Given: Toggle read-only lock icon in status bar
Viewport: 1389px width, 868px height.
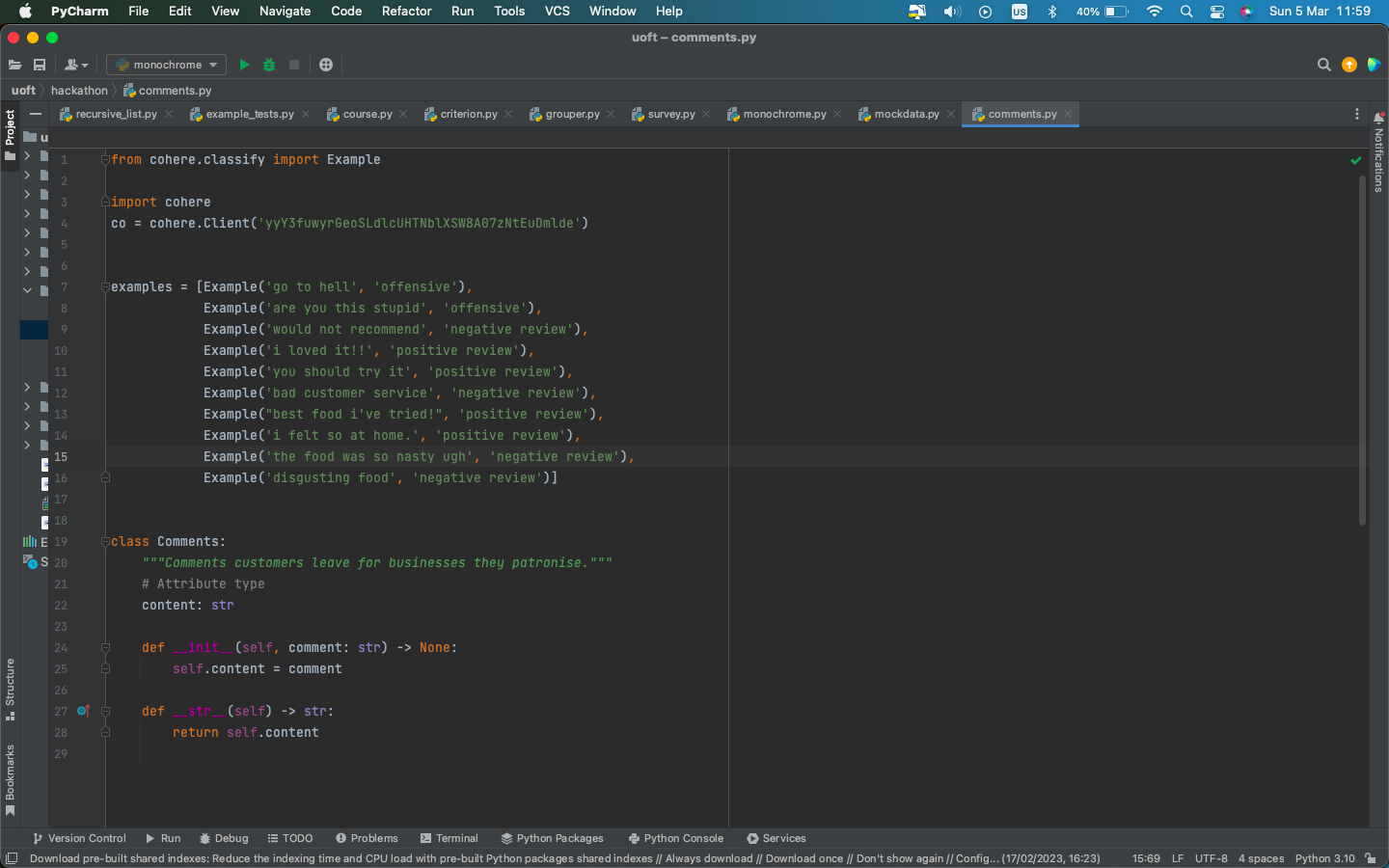Looking at the screenshot, I should pos(1371,858).
